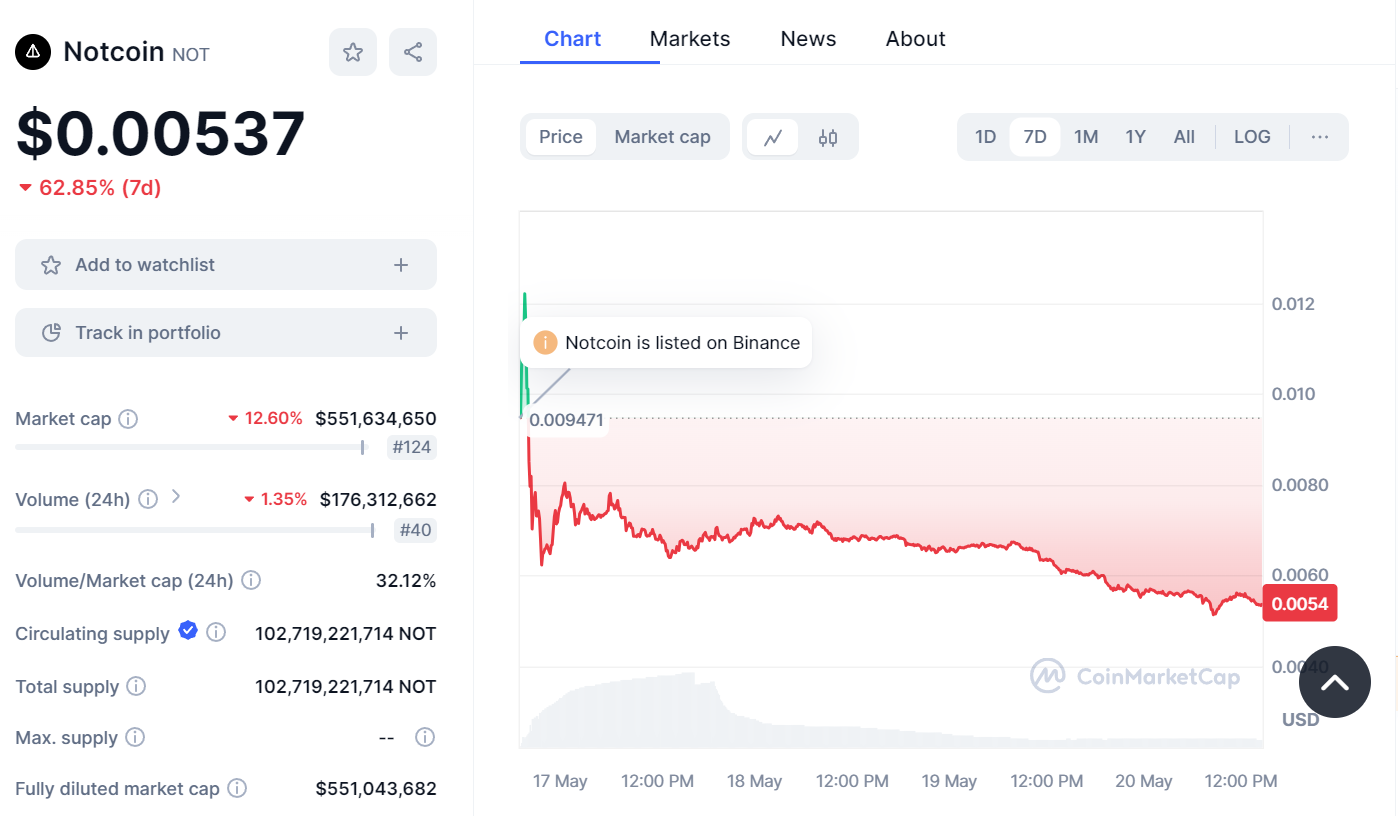Open the Markets tab
This screenshot has width=1398, height=816.
click(x=690, y=39)
